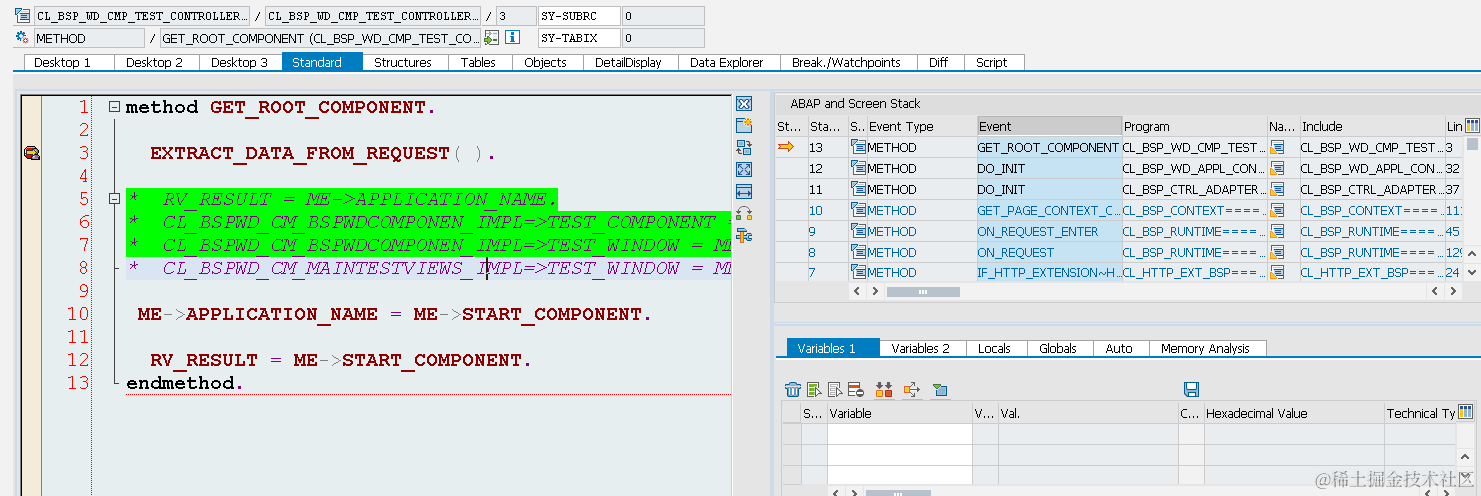Click the green arrow navigate-to-source icon

[491, 38]
